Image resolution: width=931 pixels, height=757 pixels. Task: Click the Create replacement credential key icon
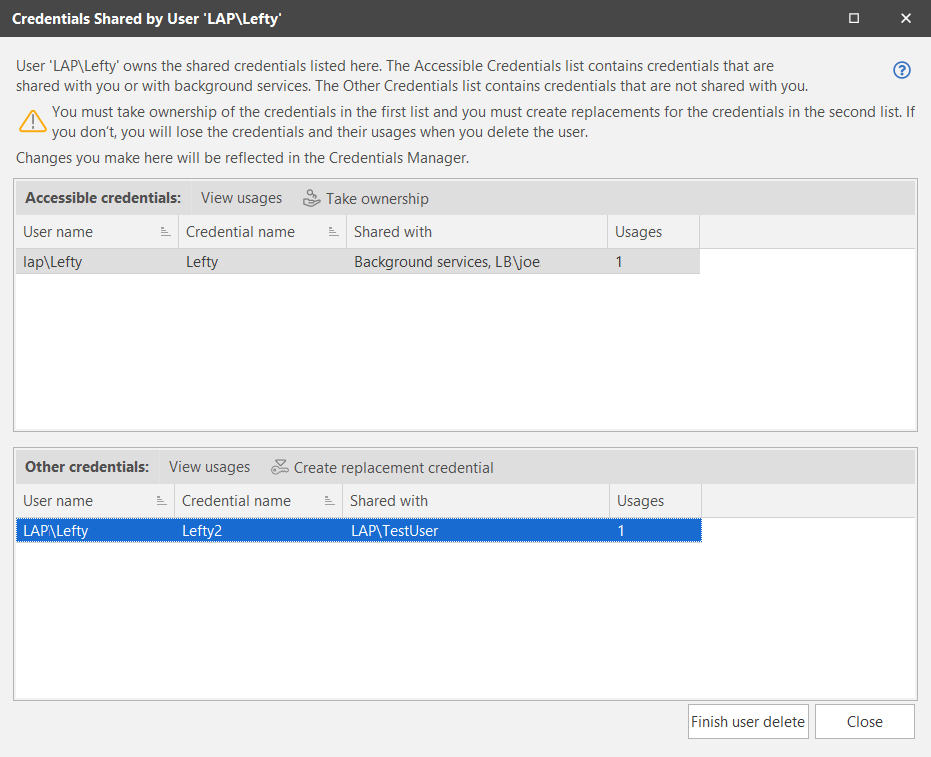[x=280, y=467]
